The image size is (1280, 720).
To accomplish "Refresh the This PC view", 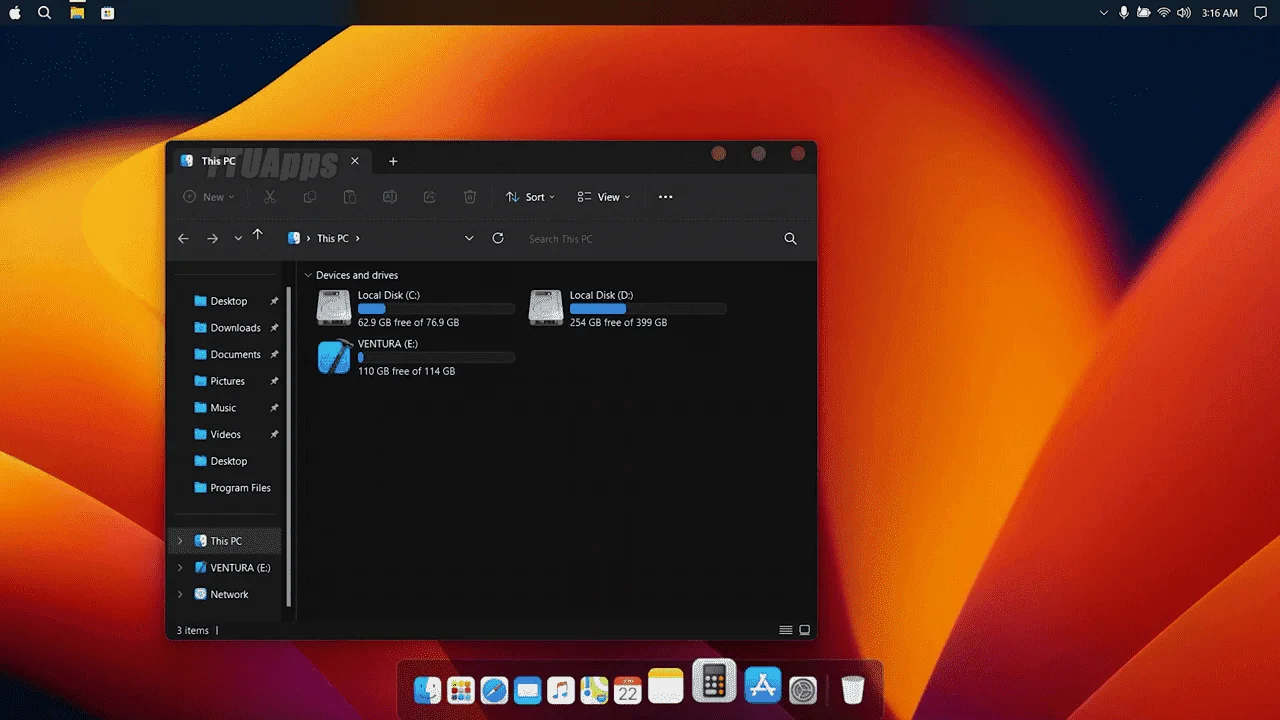I will [x=498, y=239].
